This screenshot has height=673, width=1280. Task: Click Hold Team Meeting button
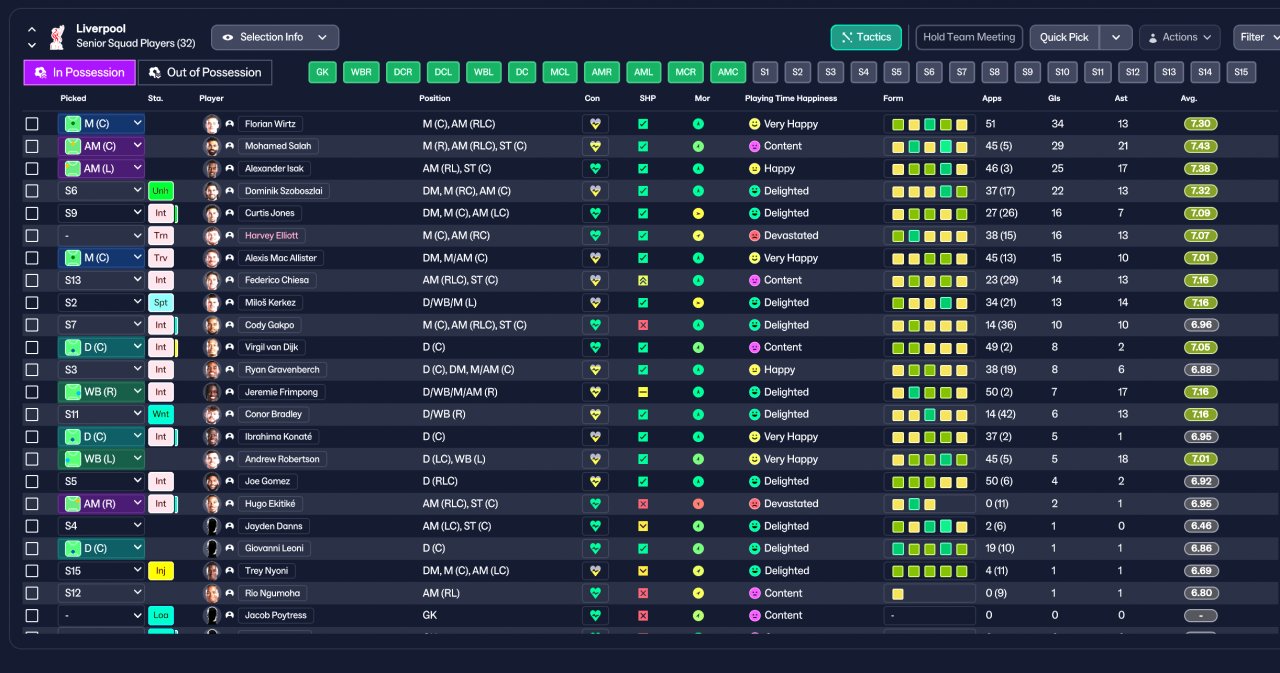click(x=969, y=37)
